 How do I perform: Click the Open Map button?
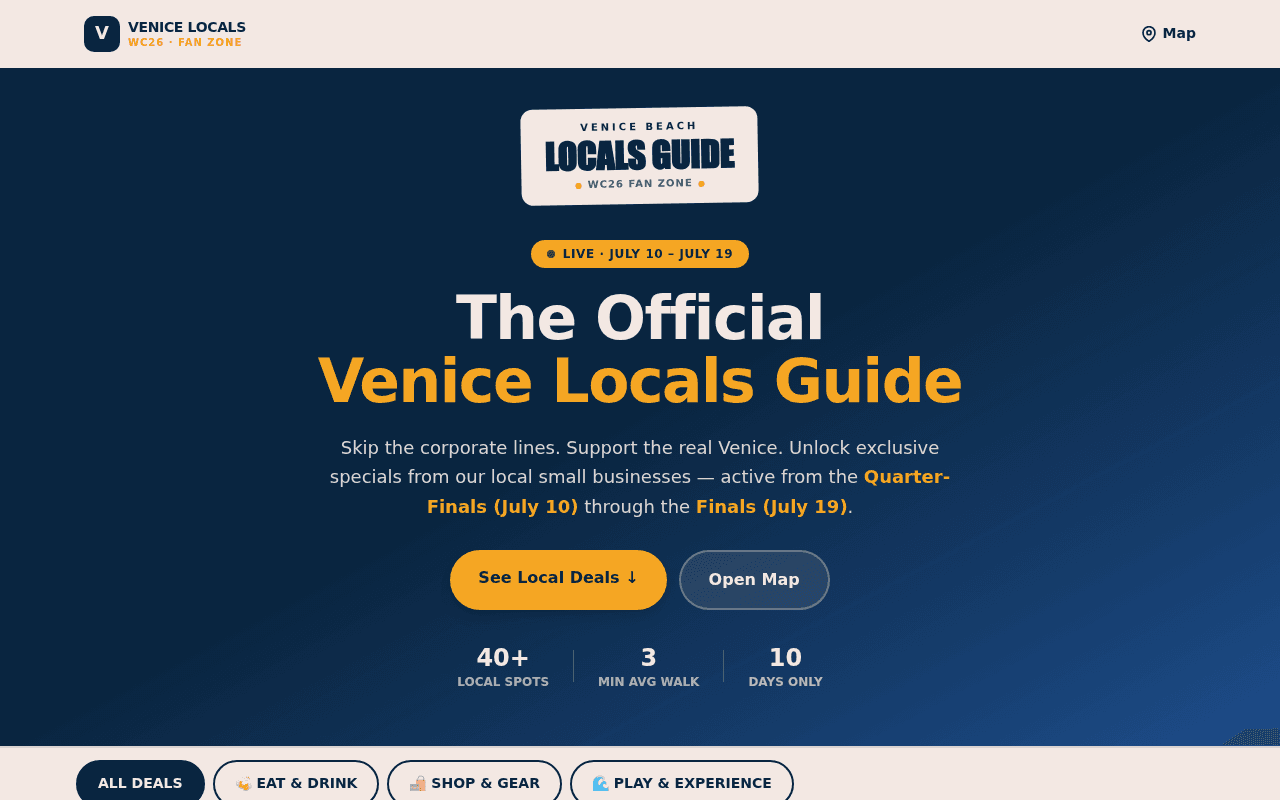click(x=754, y=579)
